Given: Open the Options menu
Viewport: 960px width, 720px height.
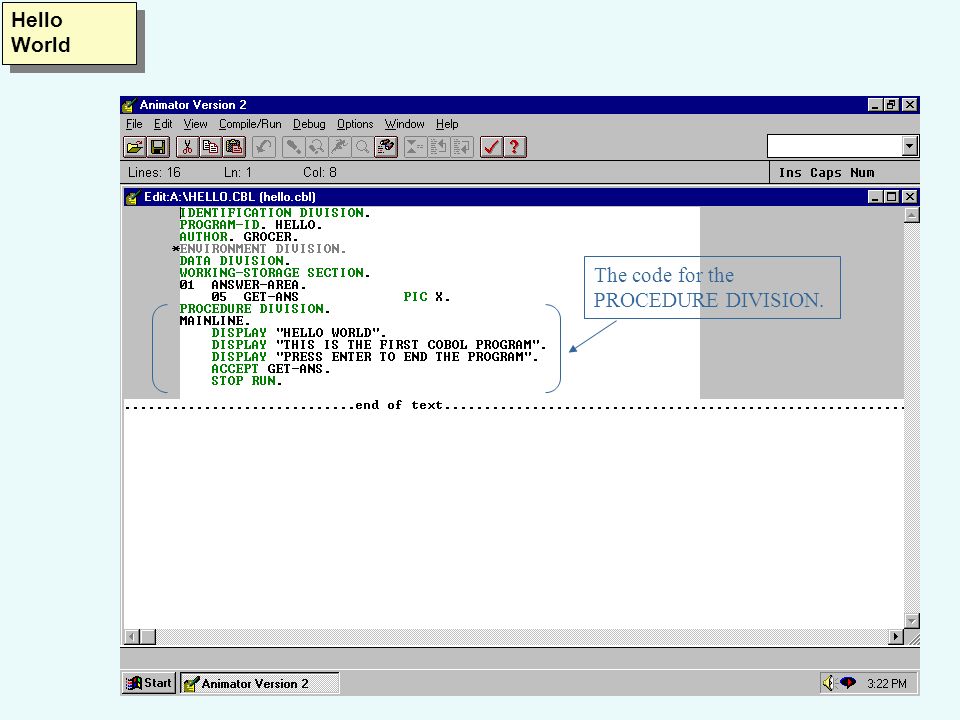Looking at the screenshot, I should pos(355,124).
